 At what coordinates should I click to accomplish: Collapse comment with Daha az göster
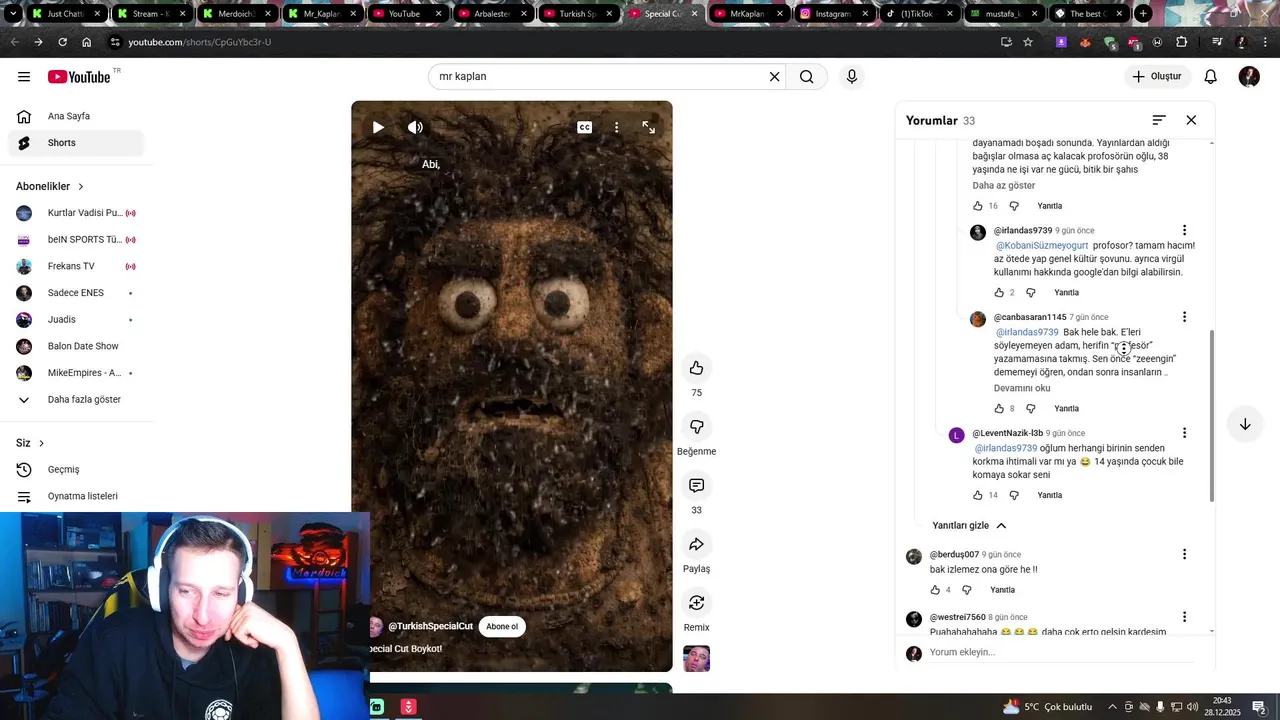(x=1004, y=186)
